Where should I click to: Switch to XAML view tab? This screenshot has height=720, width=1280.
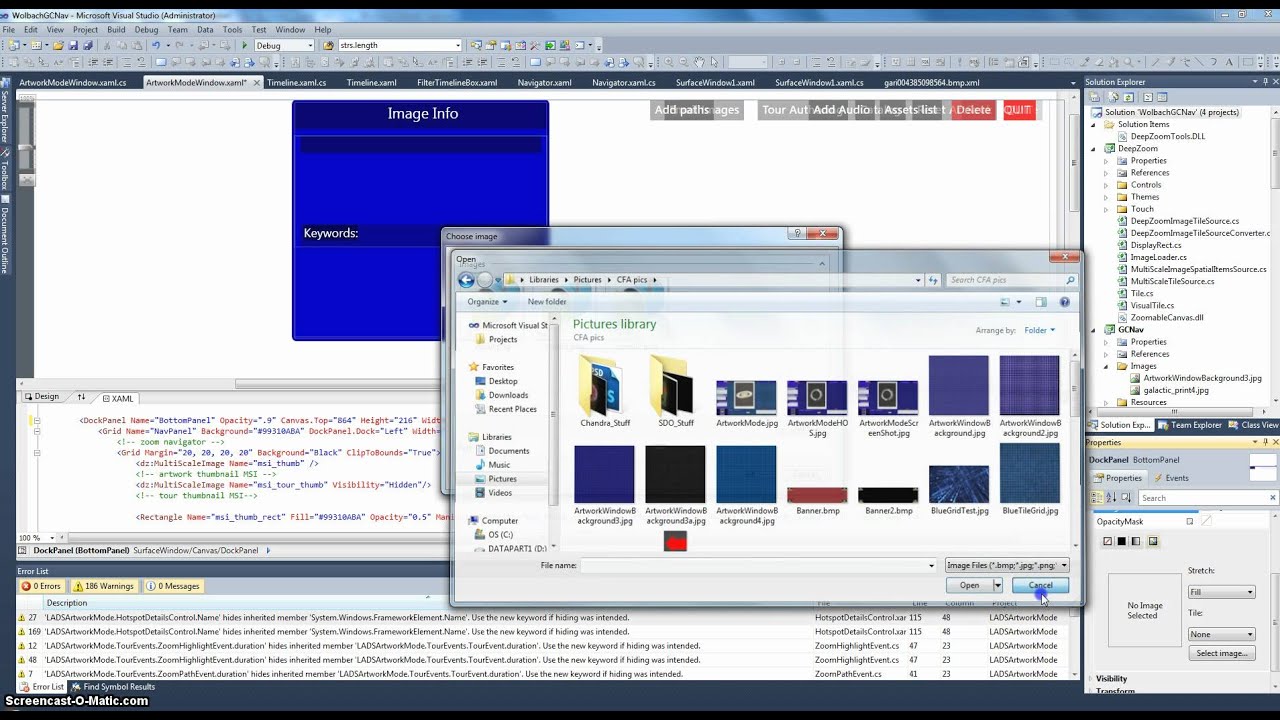(x=118, y=398)
